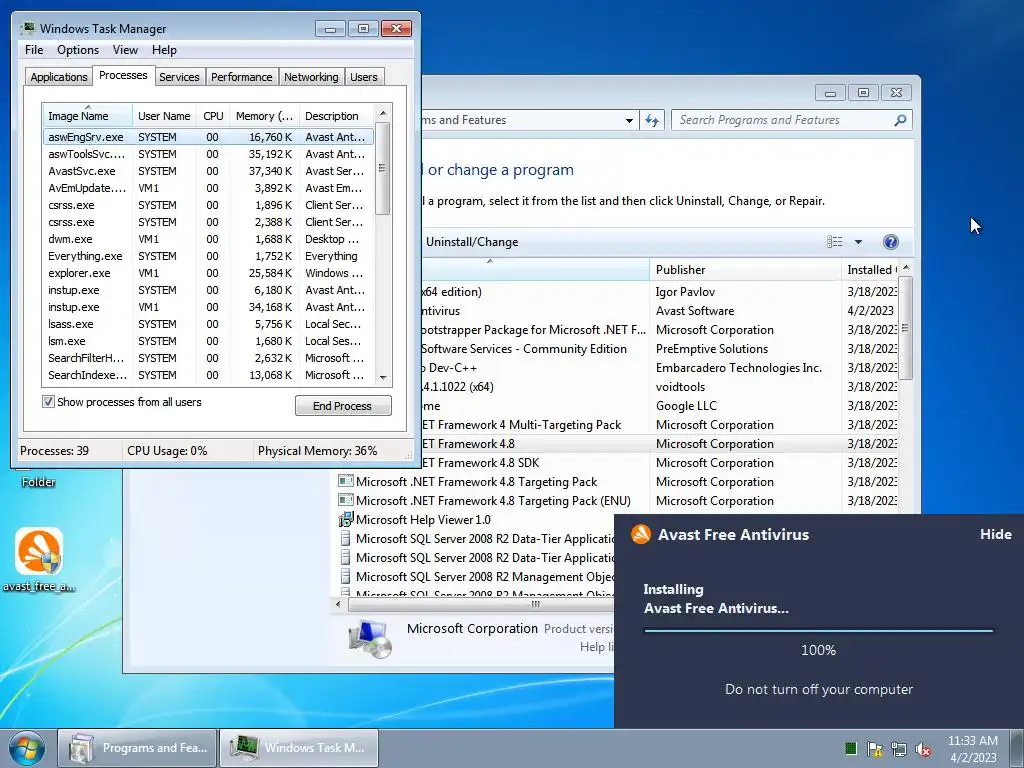Click the icon for .NET Framework 4.8 Targeting Pack (ENU)
This screenshot has height=768, width=1024.
point(345,500)
